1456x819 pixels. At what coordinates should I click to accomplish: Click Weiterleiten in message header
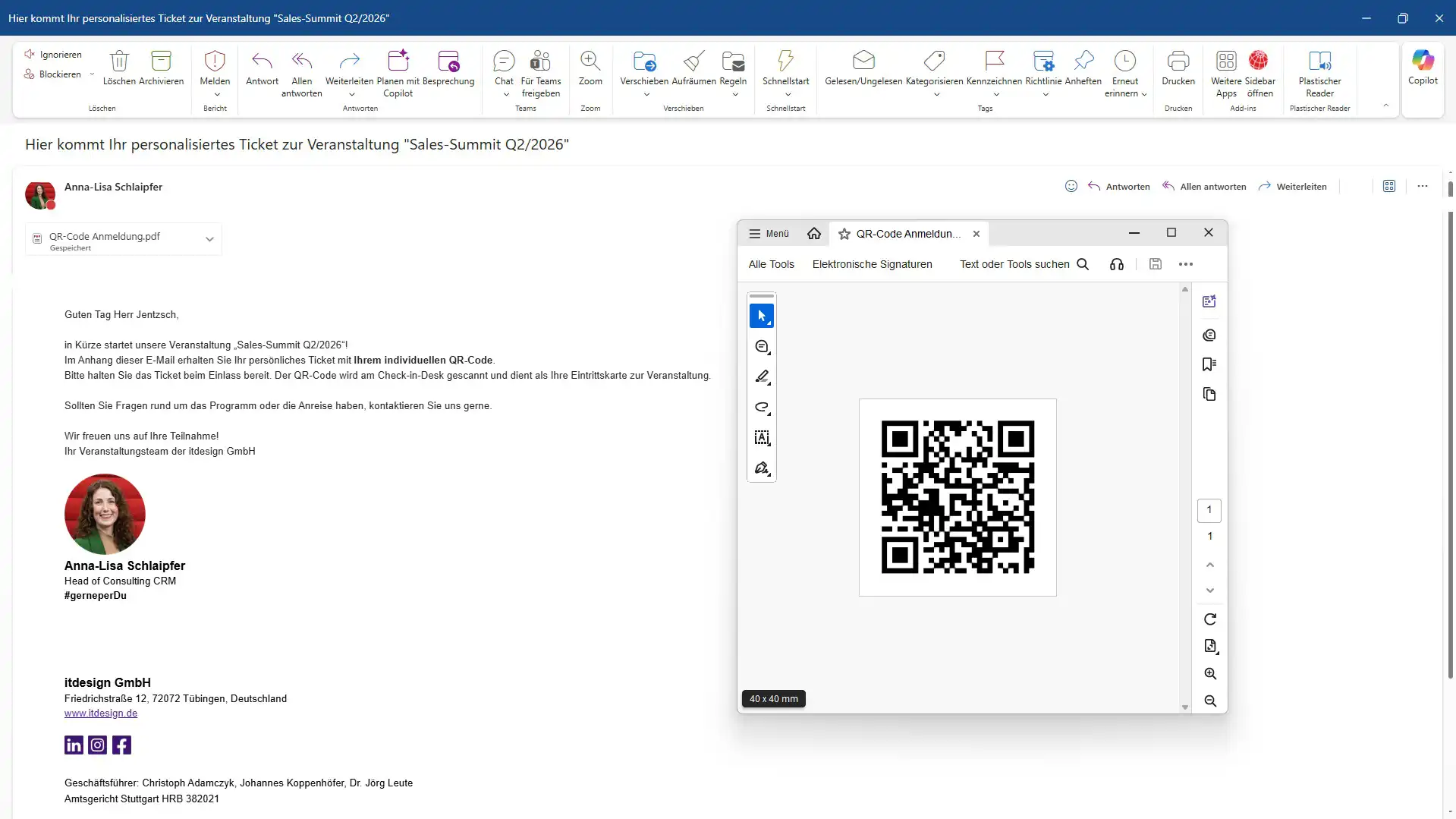coord(1292,186)
